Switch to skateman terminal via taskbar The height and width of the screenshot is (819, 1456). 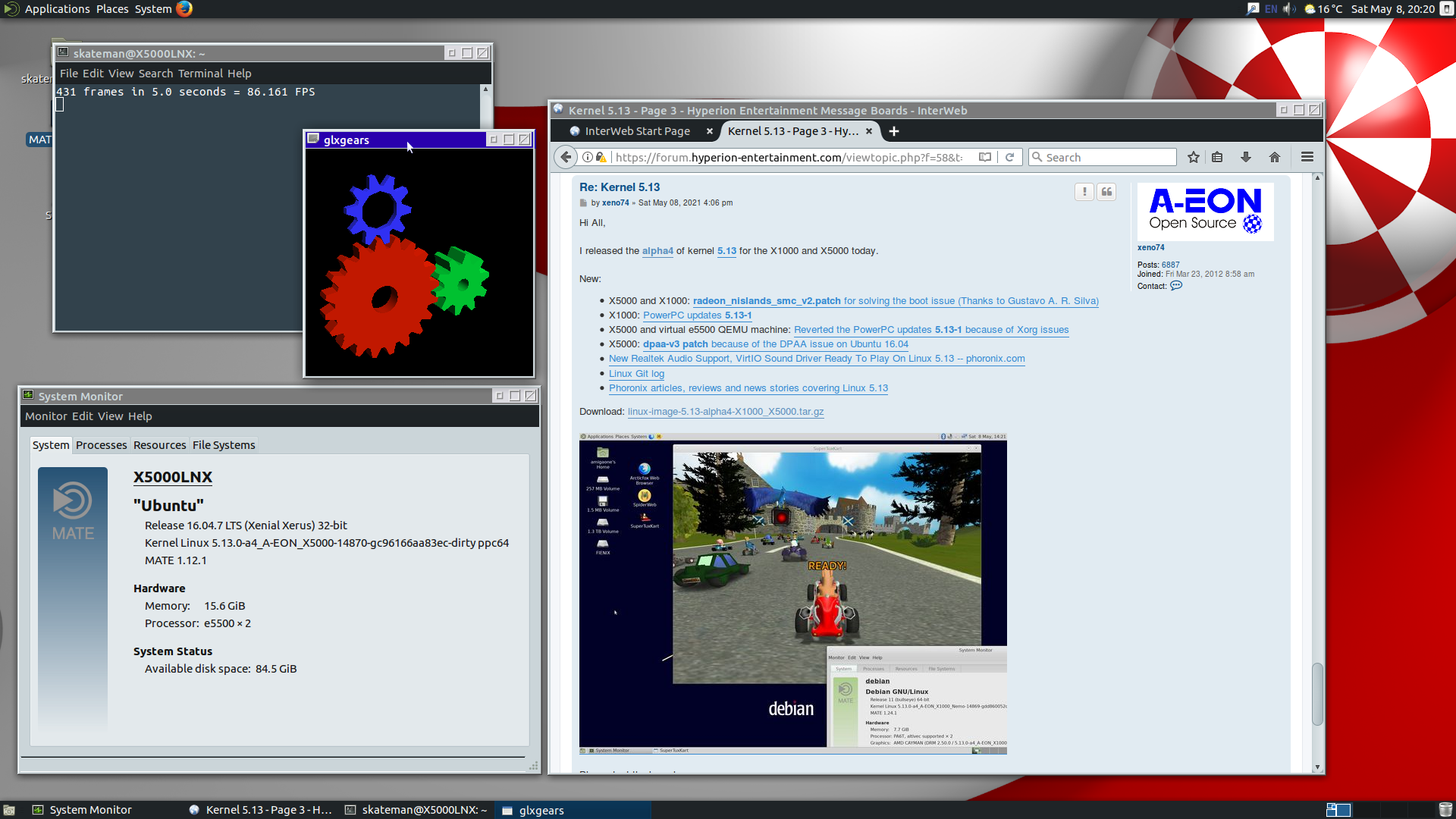click(x=416, y=810)
